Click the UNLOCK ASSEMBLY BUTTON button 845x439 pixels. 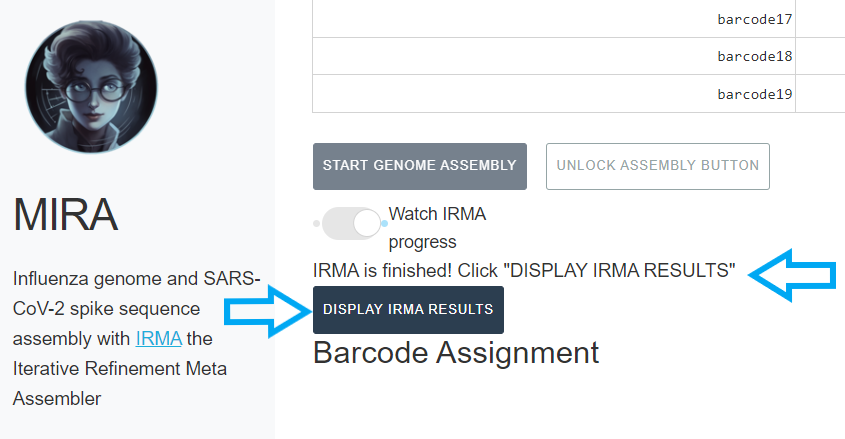[x=657, y=166]
